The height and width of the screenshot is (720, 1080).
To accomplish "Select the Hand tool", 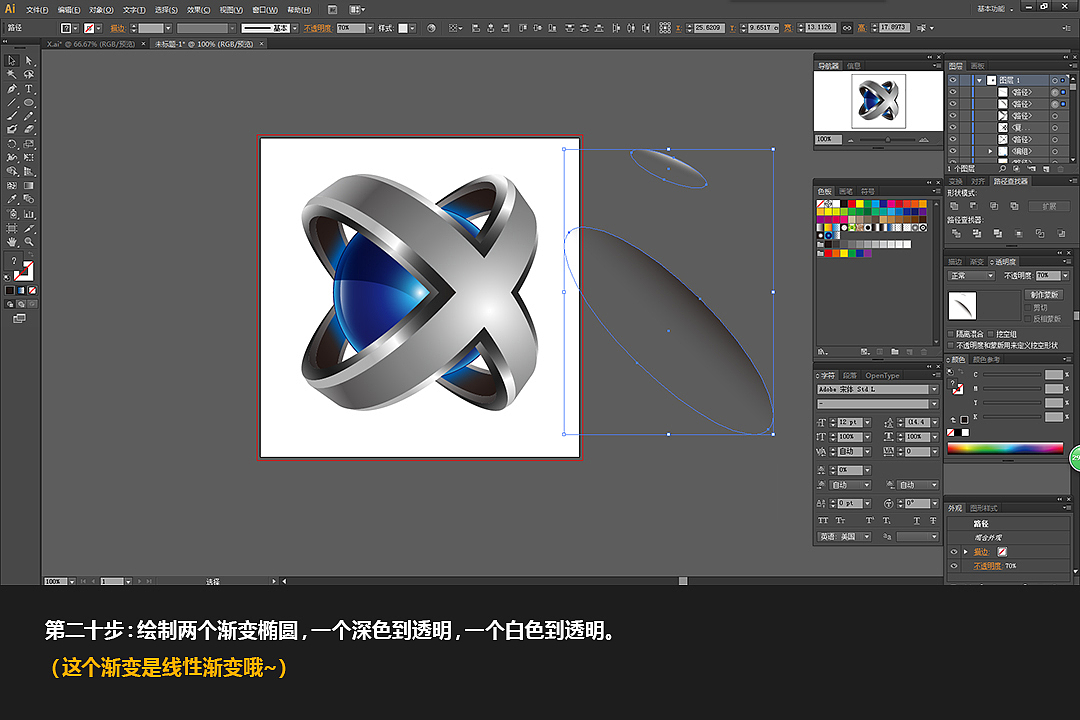I will [x=13, y=242].
